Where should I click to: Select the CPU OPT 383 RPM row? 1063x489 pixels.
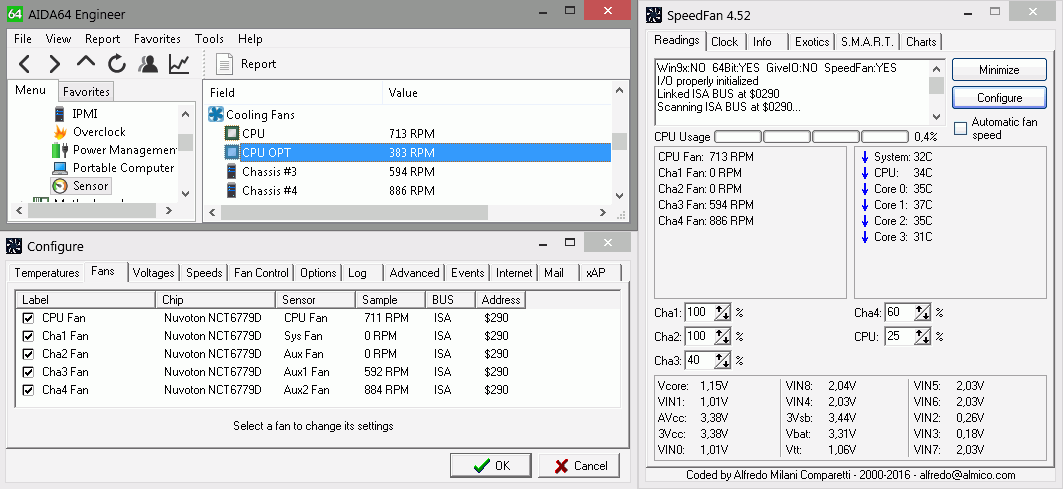[417, 153]
